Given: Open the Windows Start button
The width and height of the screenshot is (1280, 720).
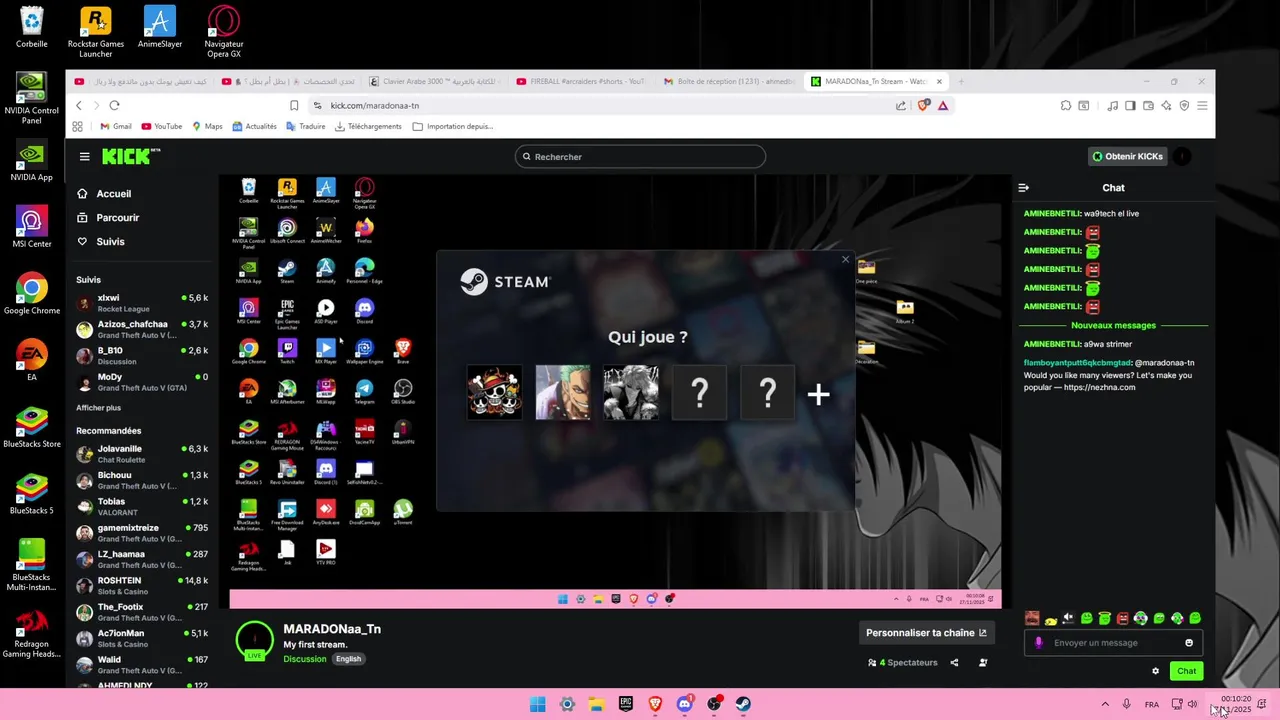Looking at the screenshot, I should (537, 704).
